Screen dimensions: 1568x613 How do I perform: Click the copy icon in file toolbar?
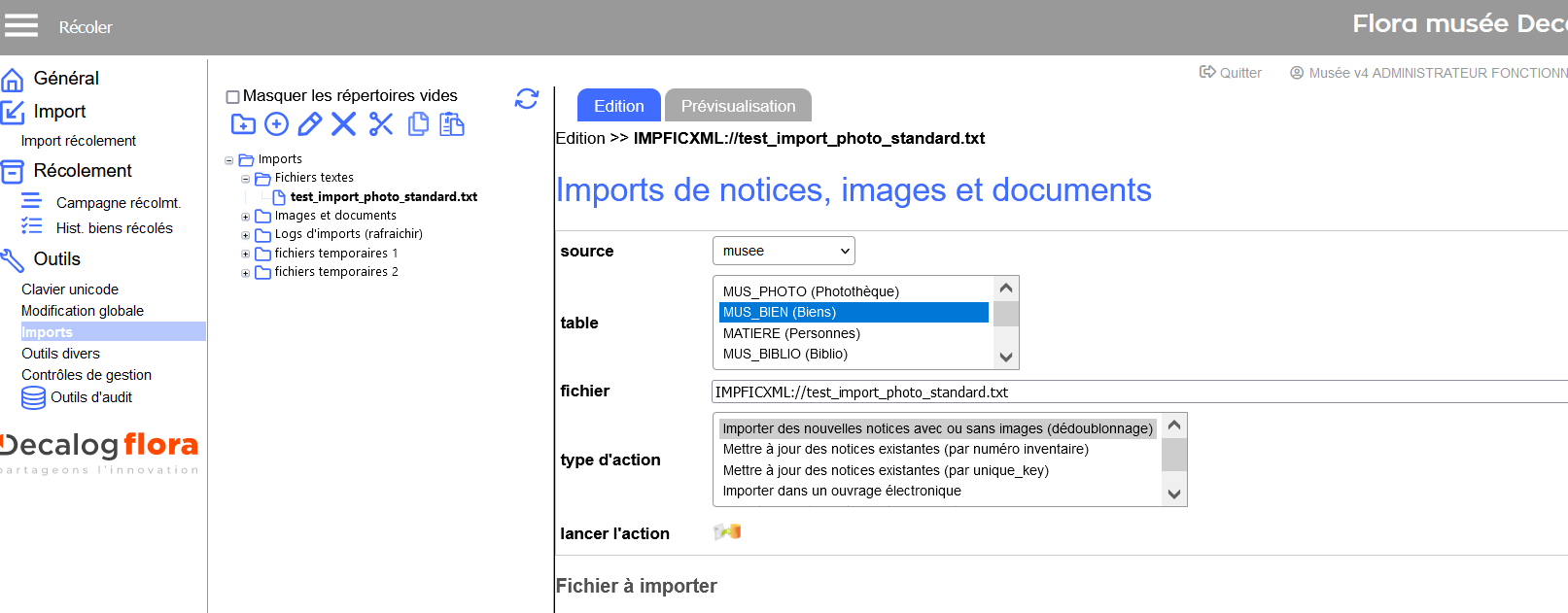(x=418, y=124)
